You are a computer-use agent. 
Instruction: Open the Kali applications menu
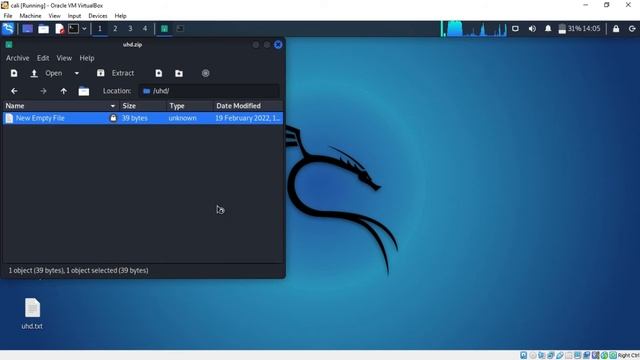tap(8, 29)
